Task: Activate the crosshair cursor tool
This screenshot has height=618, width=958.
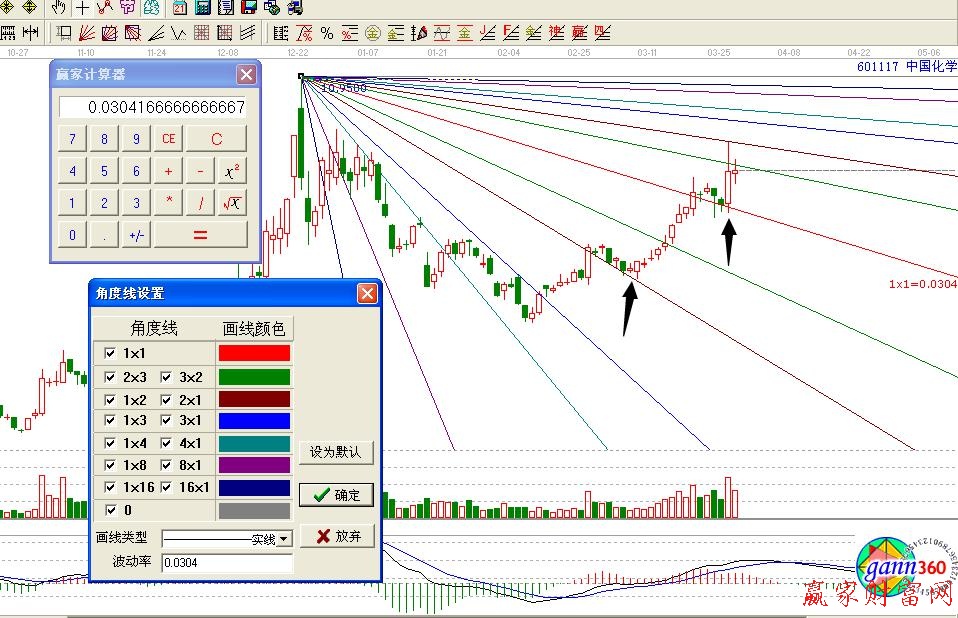Action: [82, 8]
